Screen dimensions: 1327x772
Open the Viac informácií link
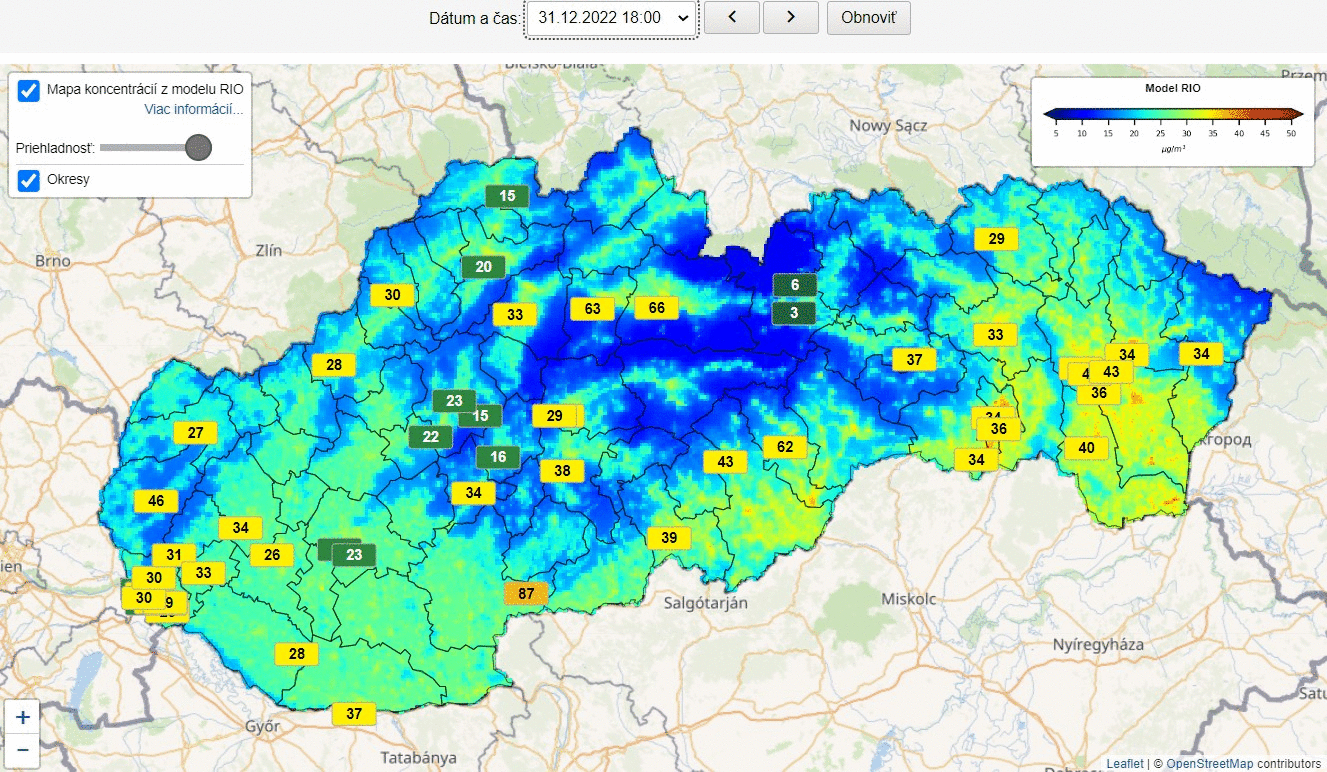[x=194, y=109]
